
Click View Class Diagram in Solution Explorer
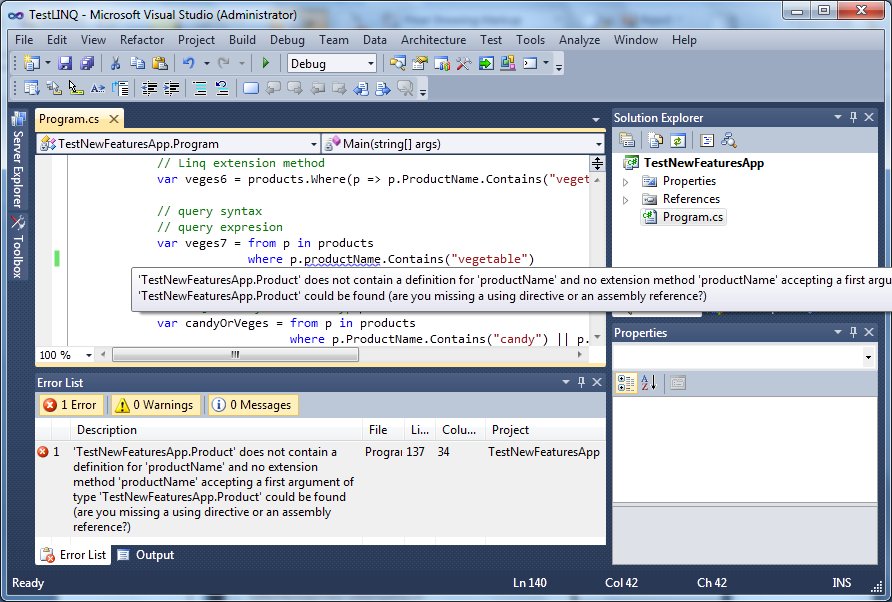[729, 140]
